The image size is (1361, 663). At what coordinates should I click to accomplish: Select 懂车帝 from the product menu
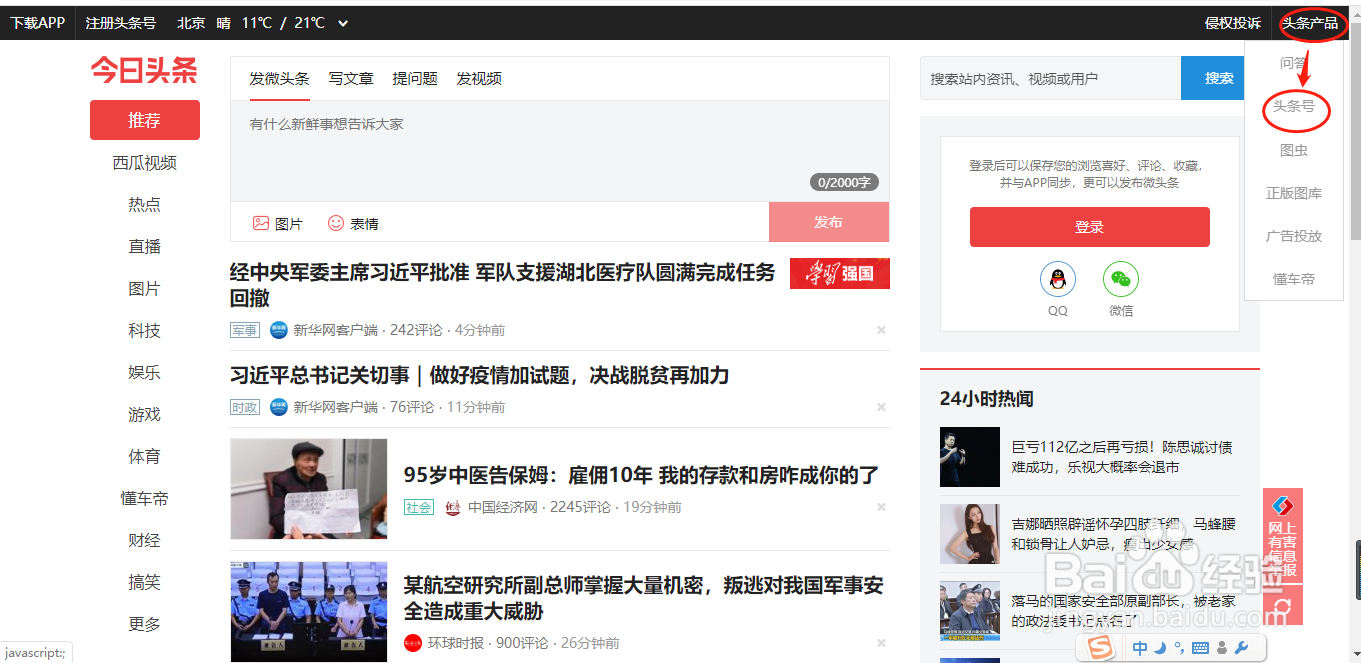pos(1294,279)
